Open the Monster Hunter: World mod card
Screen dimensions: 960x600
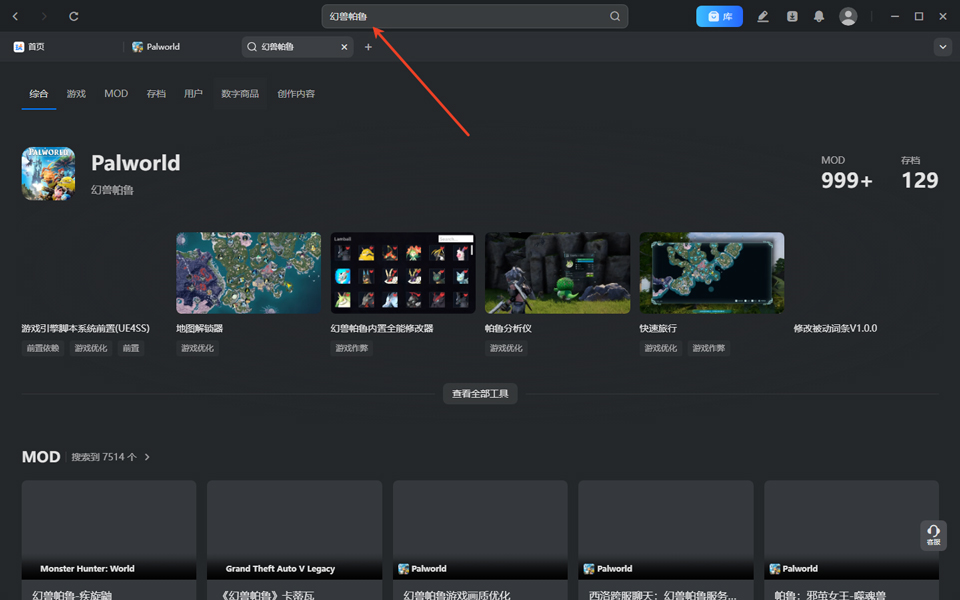(109, 540)
